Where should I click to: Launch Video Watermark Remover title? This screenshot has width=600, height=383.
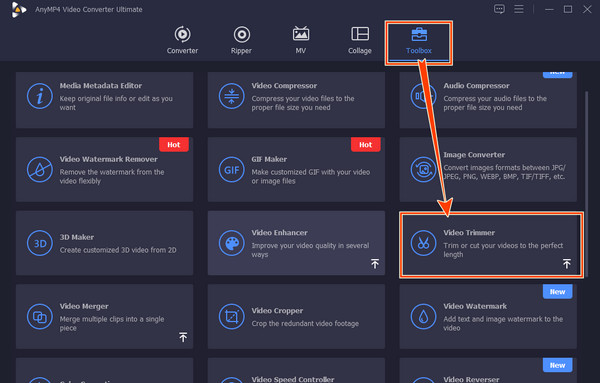[x=109, y=159]
